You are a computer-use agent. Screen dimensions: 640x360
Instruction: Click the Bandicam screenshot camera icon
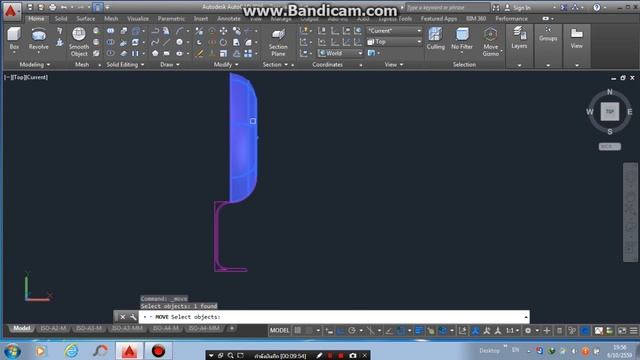[353, 356]
